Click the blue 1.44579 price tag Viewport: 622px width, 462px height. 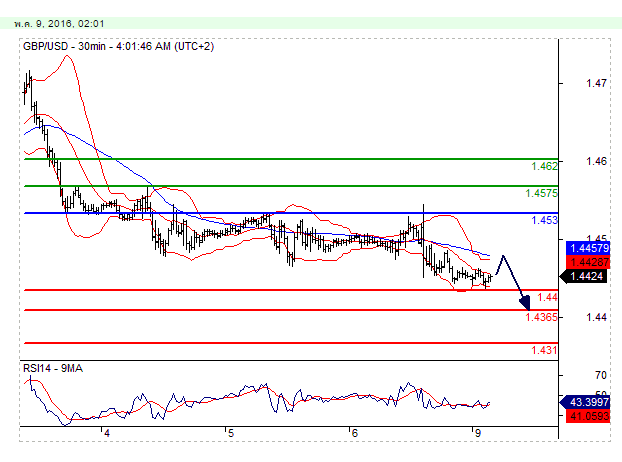pos(588,249)
